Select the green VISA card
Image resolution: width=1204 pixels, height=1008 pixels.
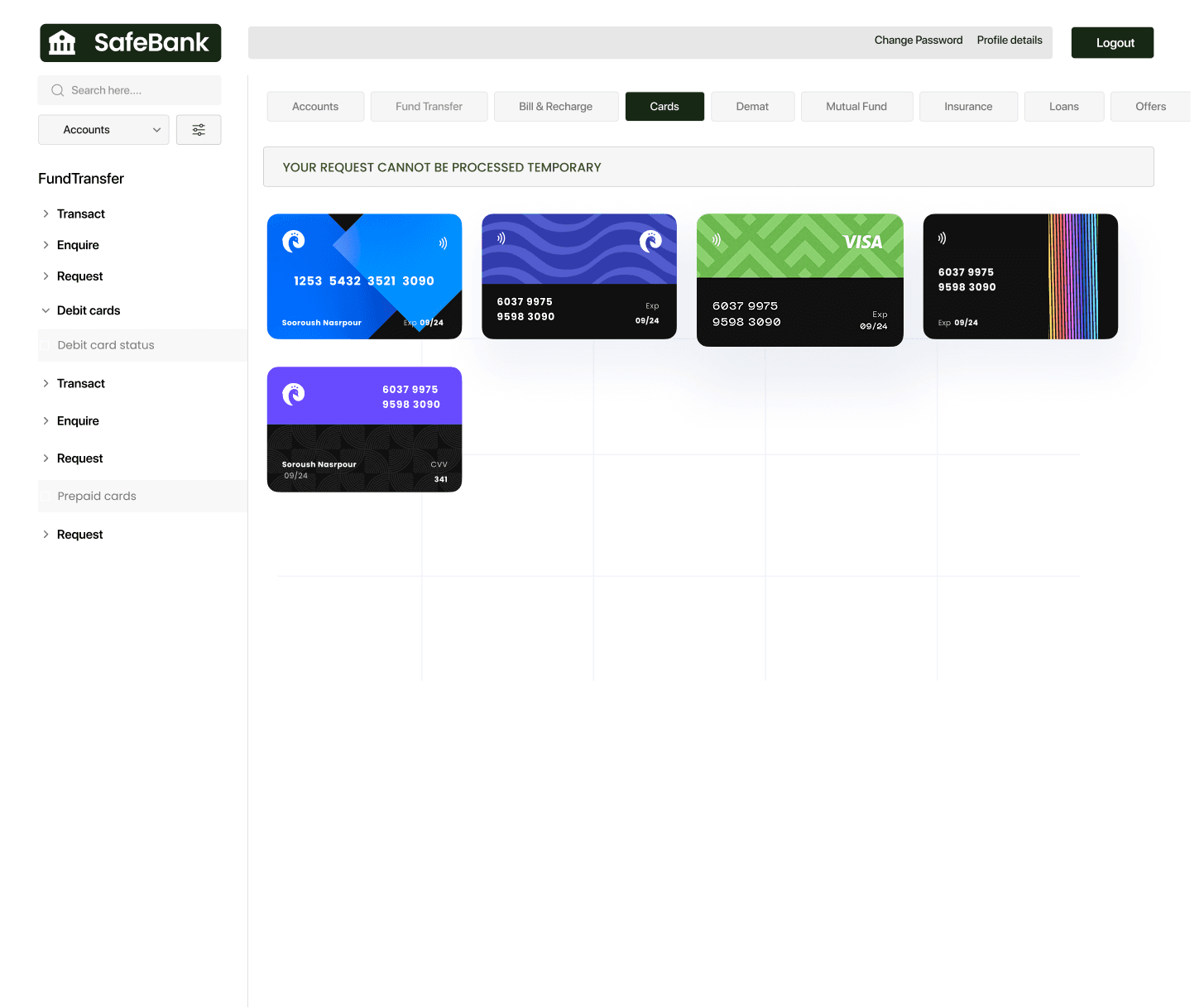click(x=800, y=281)
